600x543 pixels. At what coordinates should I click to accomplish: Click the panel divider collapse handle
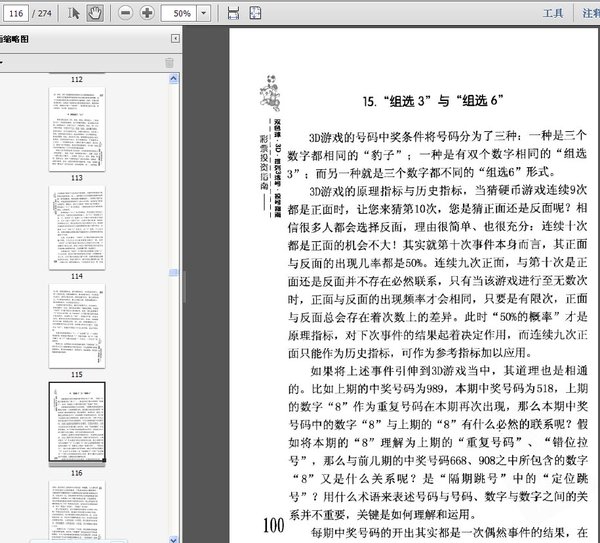[185, 285]
